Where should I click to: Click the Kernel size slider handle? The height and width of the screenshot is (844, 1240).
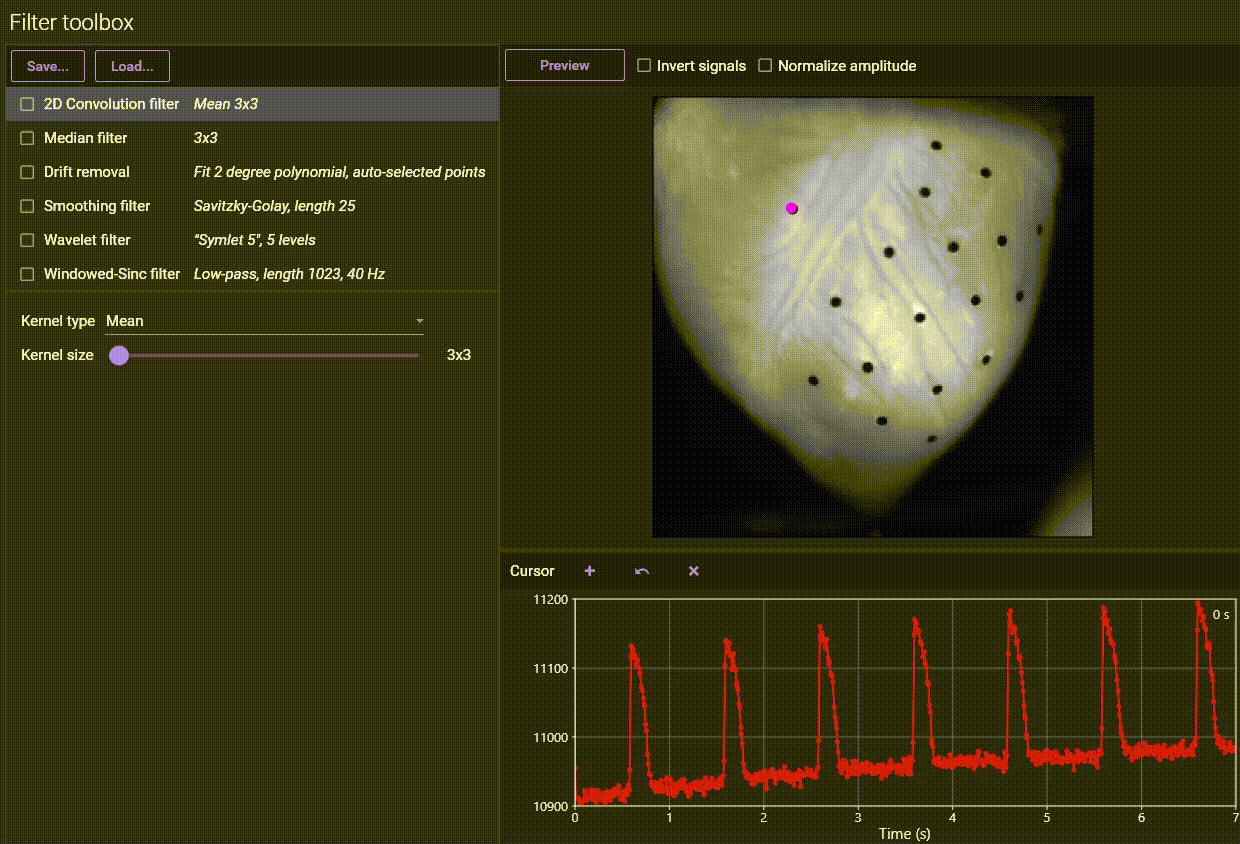(119, 355)
